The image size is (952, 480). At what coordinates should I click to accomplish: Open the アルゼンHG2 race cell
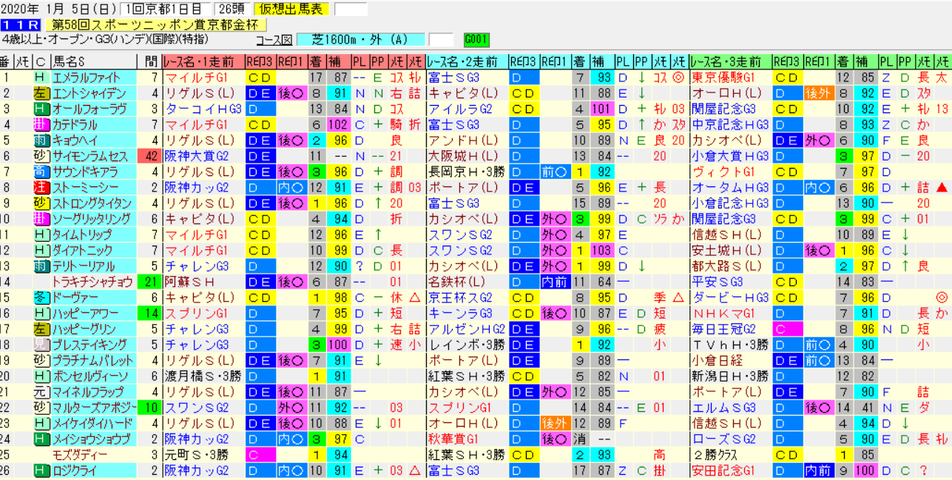466,329
